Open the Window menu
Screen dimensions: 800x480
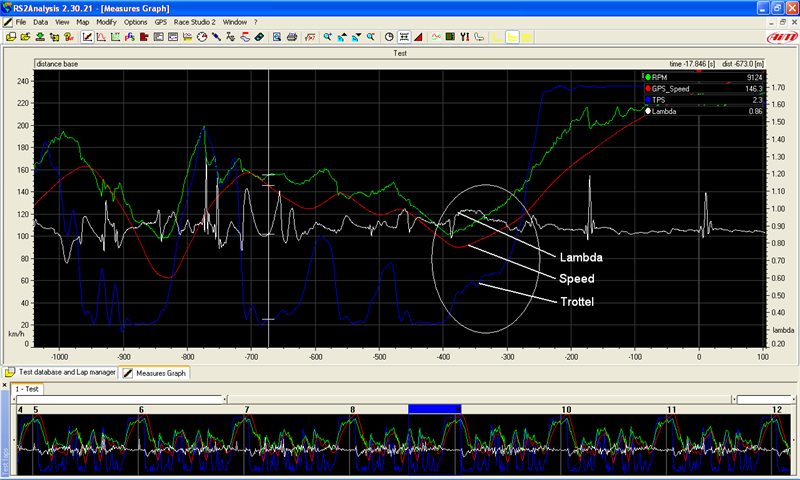[x=235, y=22]
